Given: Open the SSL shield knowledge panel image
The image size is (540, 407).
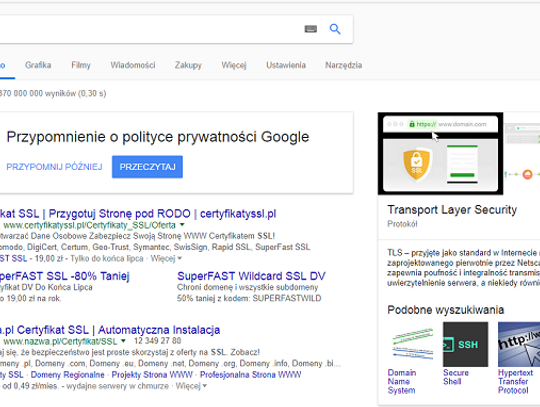Looking at the screenshot, I should pos(440,154).
